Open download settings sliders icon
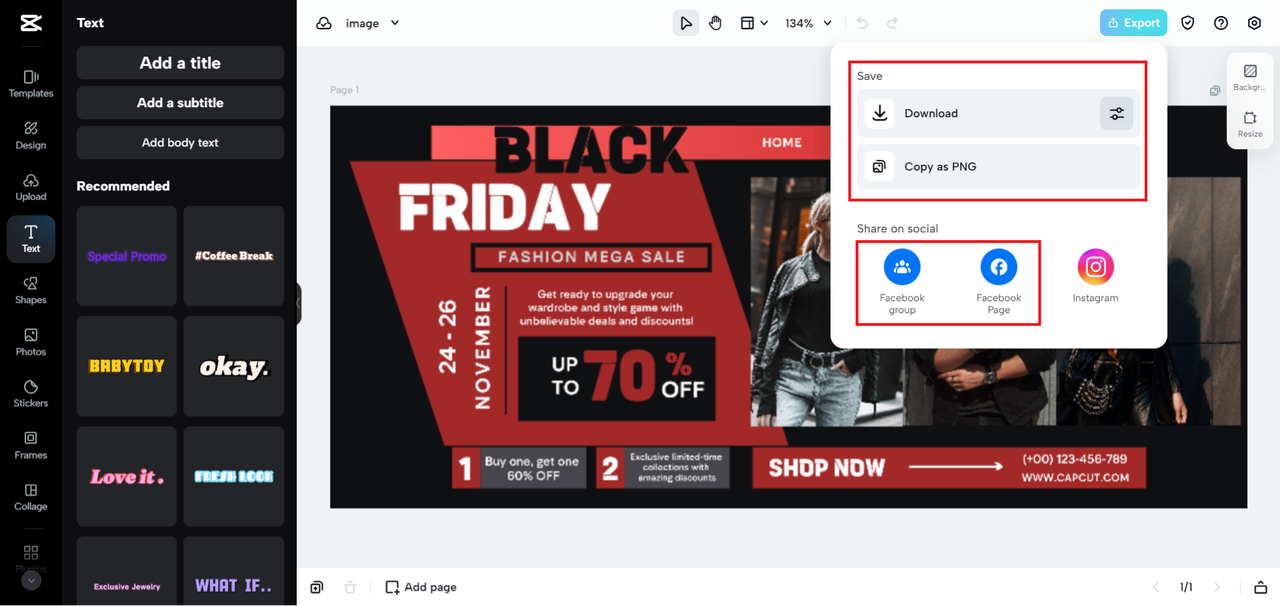 pos(1117,113)
